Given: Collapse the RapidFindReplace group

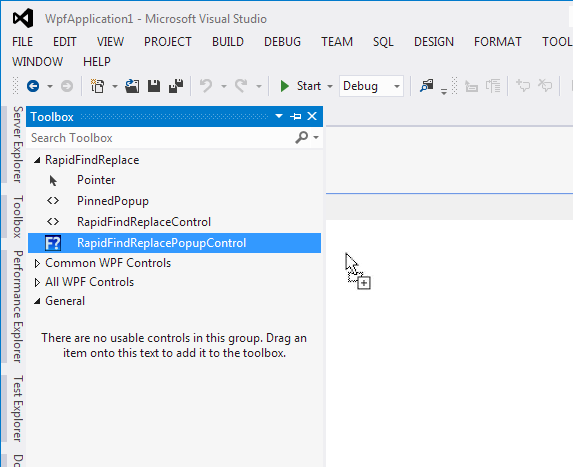Looking at the screenshot, I should pyautogui.click(x=37, y=160).
